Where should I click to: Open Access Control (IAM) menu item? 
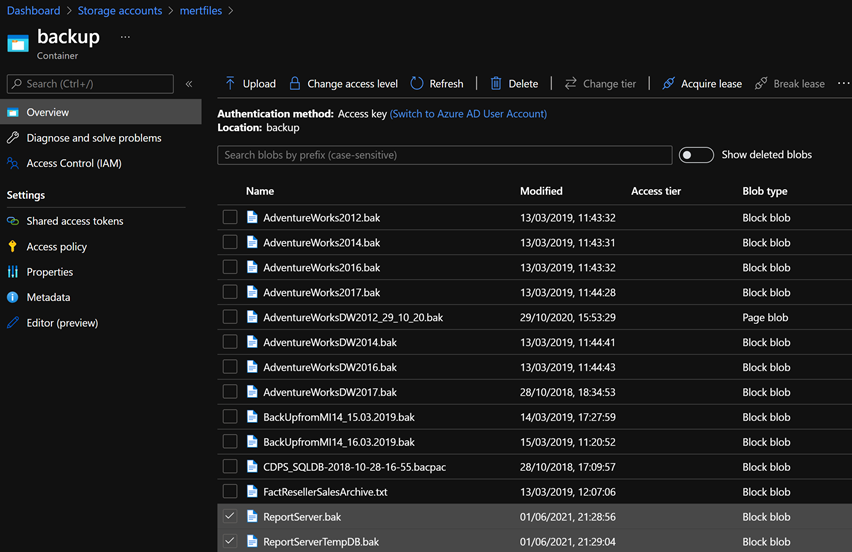coord(73,164)
